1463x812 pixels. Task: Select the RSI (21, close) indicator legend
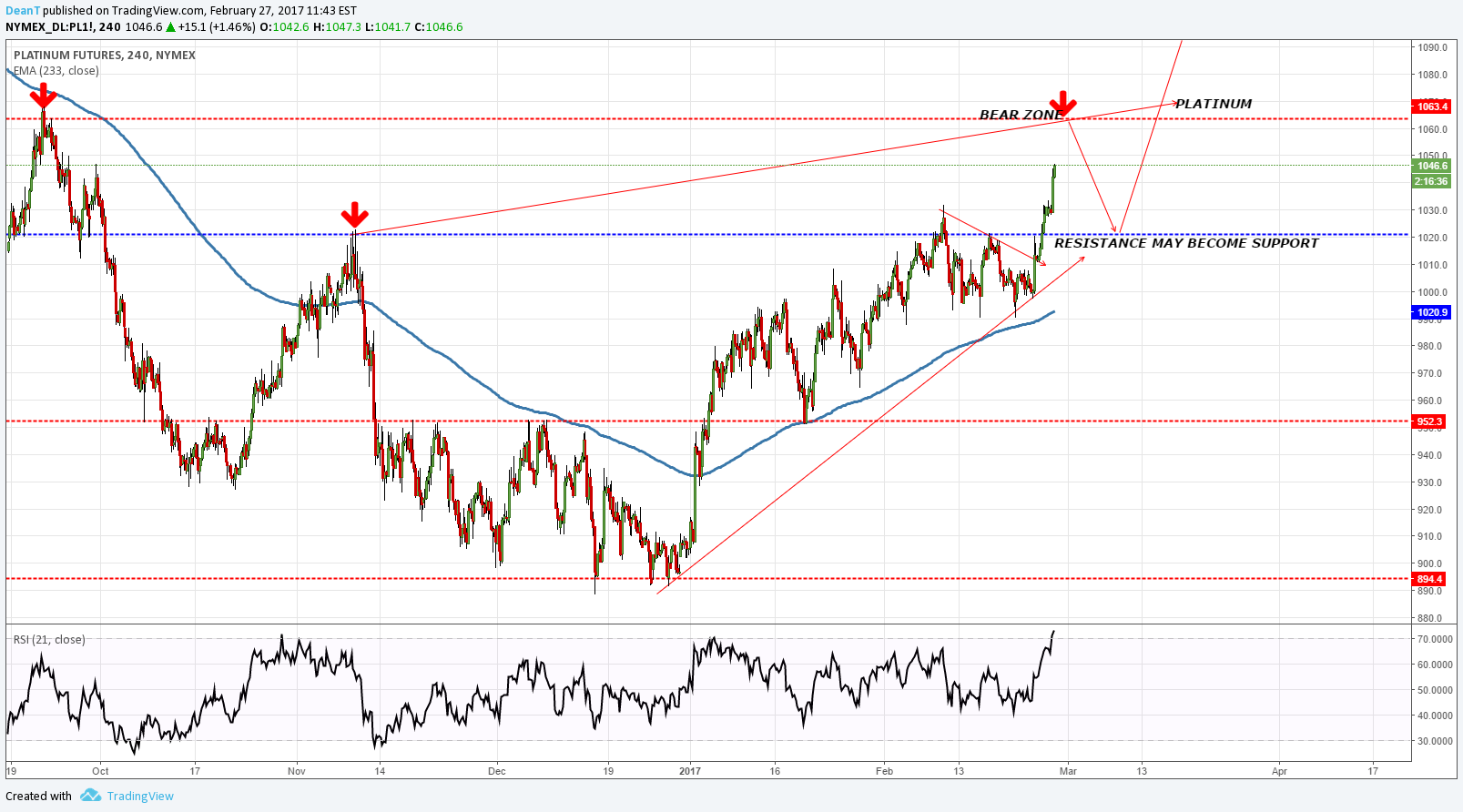click(x=49, y=639)
